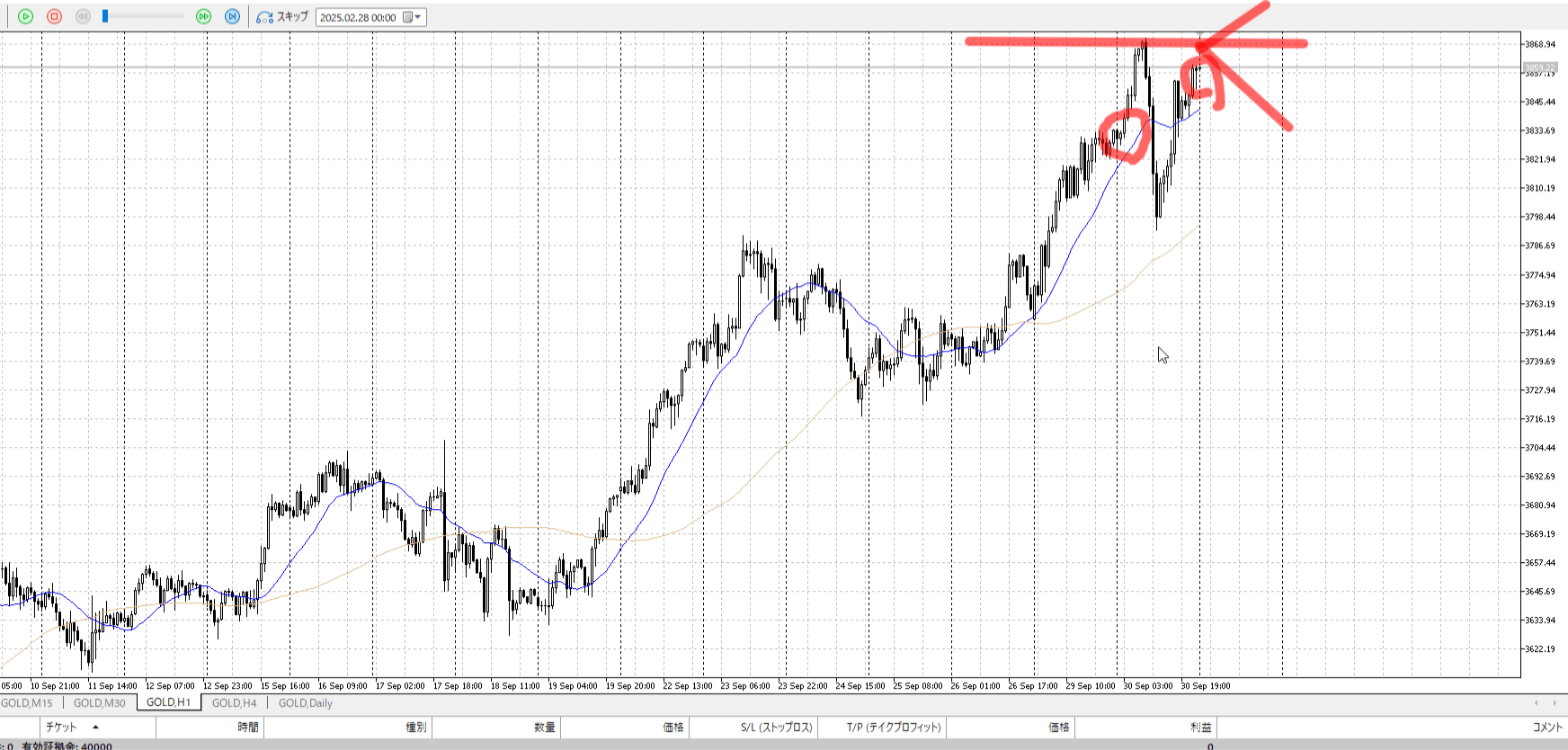Switch to the GOLD,M30 chart tab

[99, 703]
